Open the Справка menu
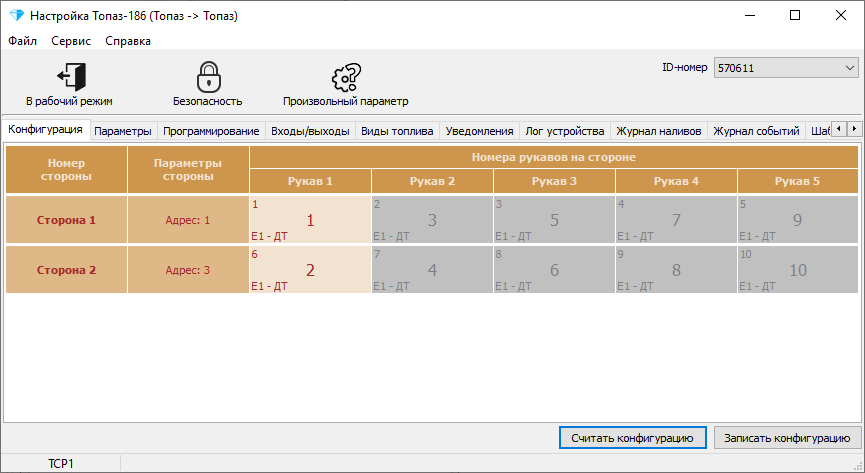Screen dimensions: 865x473 coord(128,41)
